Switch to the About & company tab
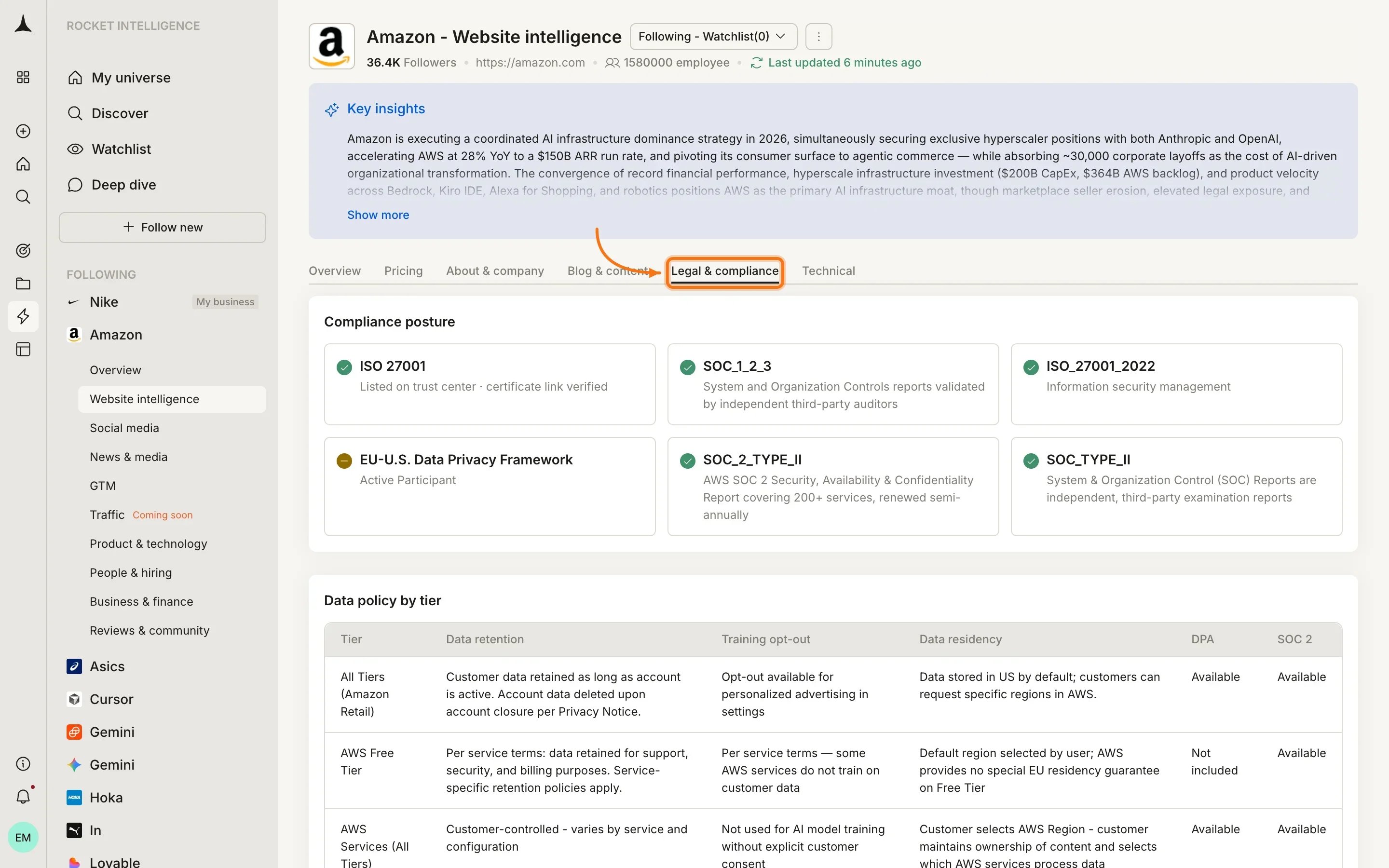The width and height of the screenshot is (1389, 868). click(495, 271)
